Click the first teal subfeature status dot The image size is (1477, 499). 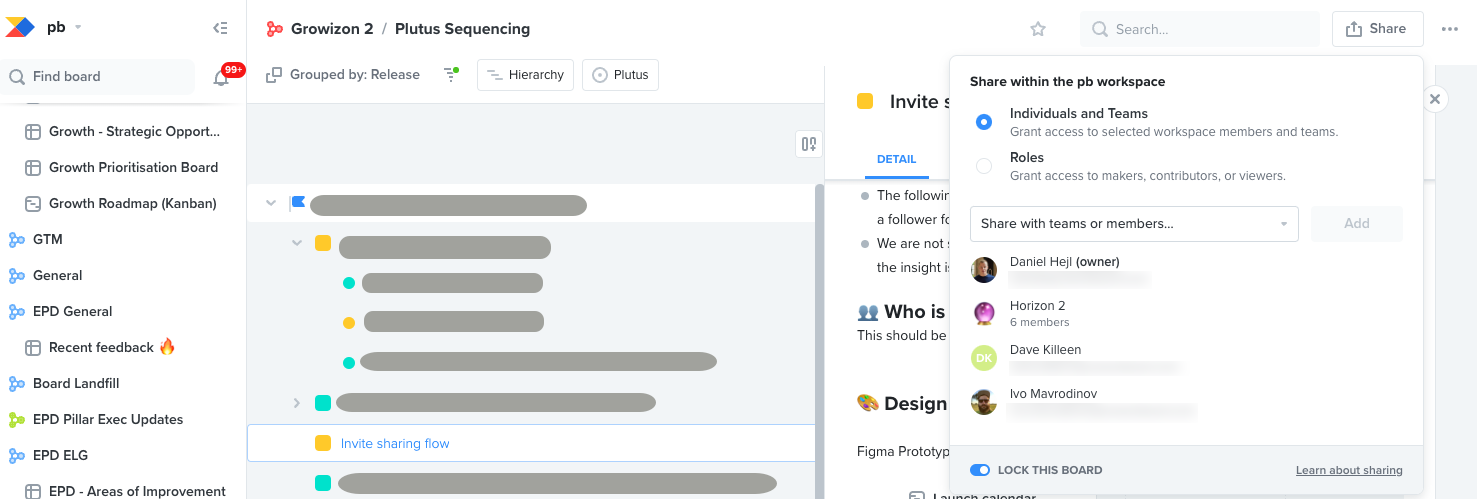pyautogui.click(x=349, y=283)
